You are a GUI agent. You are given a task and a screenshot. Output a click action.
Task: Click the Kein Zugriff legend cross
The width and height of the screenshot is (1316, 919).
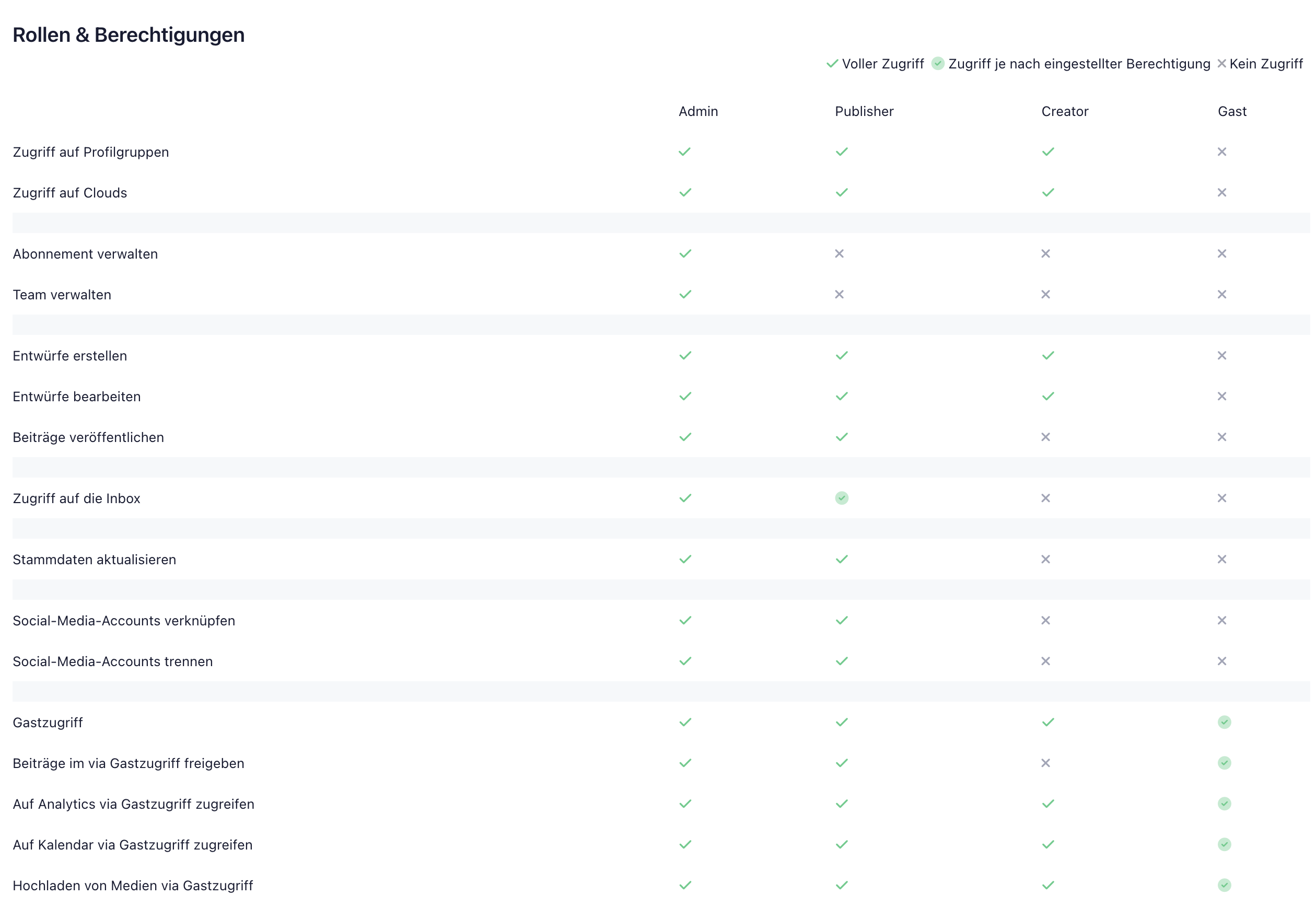[1221, 64]
